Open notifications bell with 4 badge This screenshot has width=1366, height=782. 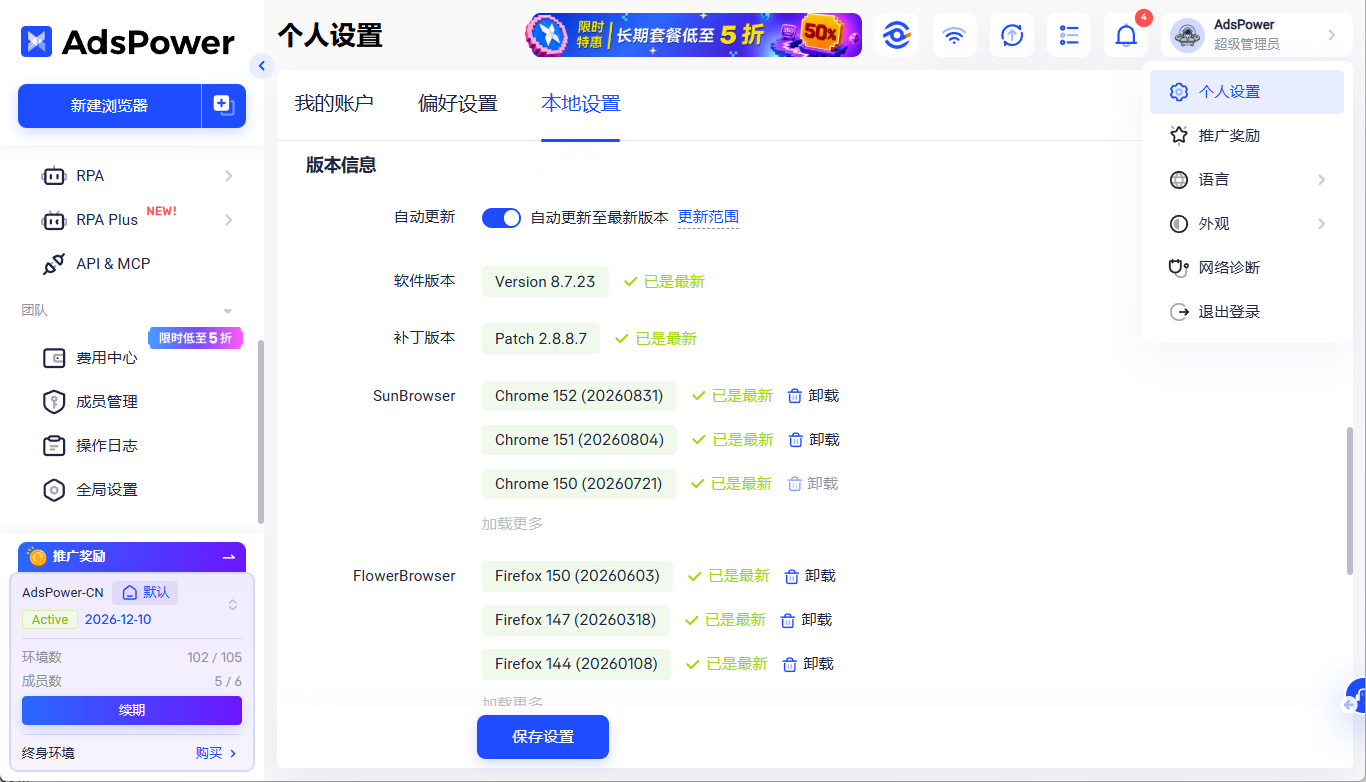click(1127, 35)
